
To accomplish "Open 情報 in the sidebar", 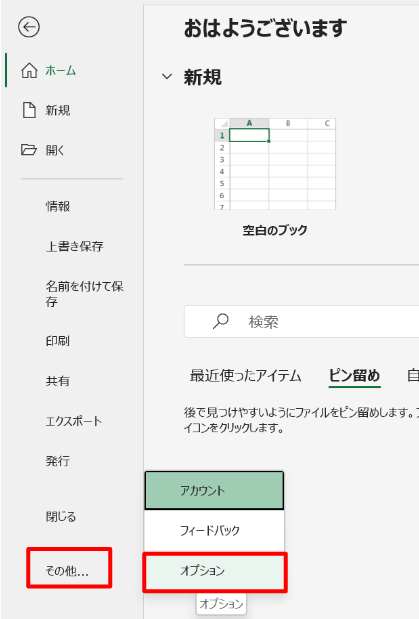I will [58, 206].
